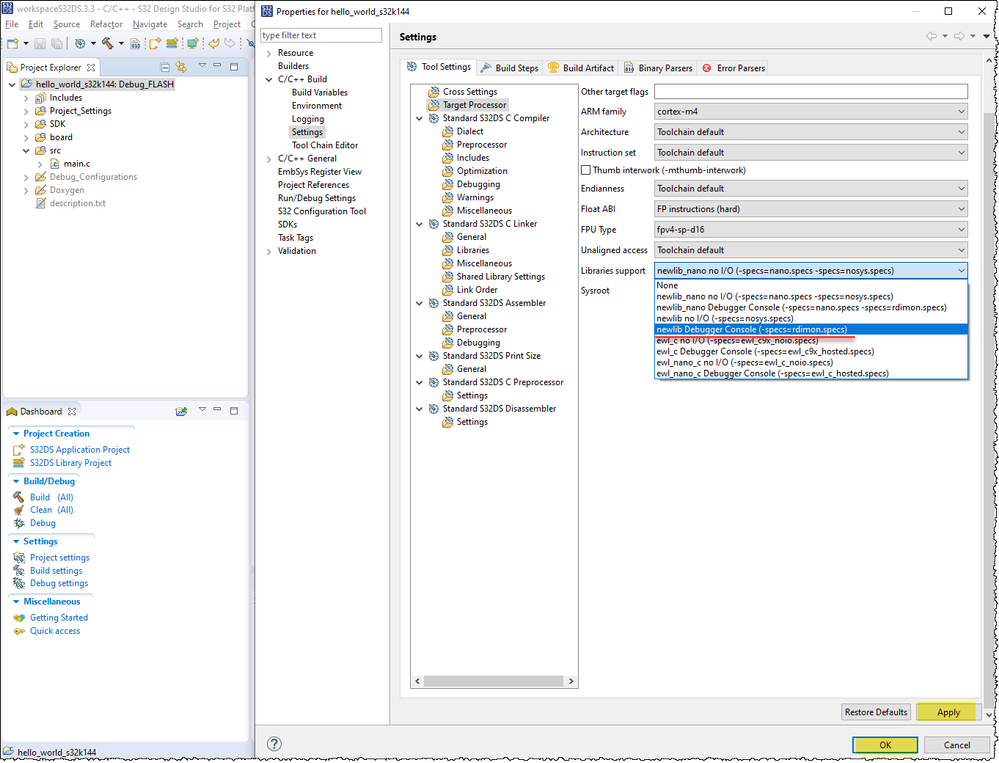The height and width of the screenshot is (763, 999).
Task: Collapse the Standard S32DS C Compiler section
Action: 420,117
